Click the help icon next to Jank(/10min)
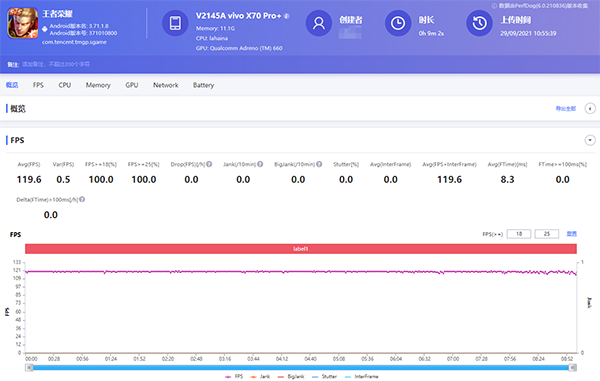Viewport: 600px width, 381px height. [x=260, y=164]
